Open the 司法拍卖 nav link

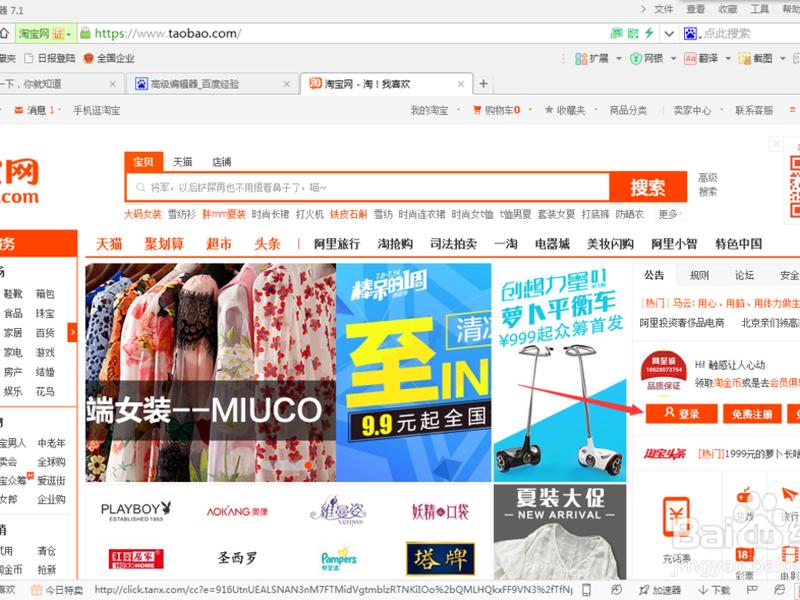(453, 244)
